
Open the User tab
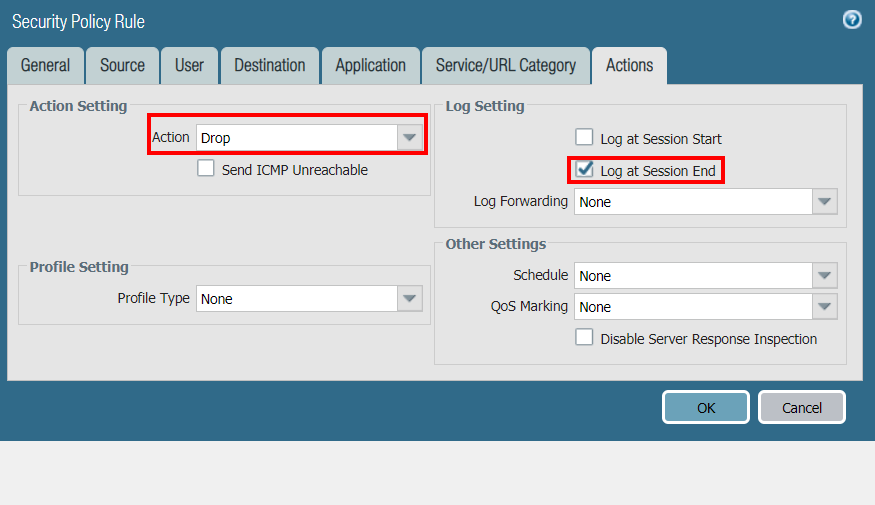click(x=189, y=65)
